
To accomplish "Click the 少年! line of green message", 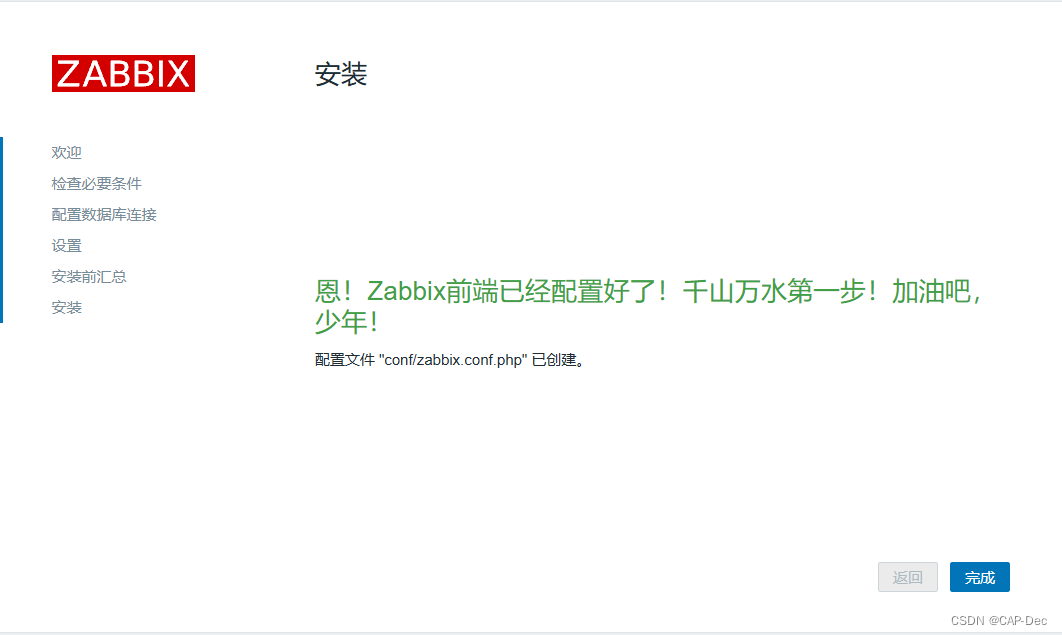I will (x=346, y=322).
